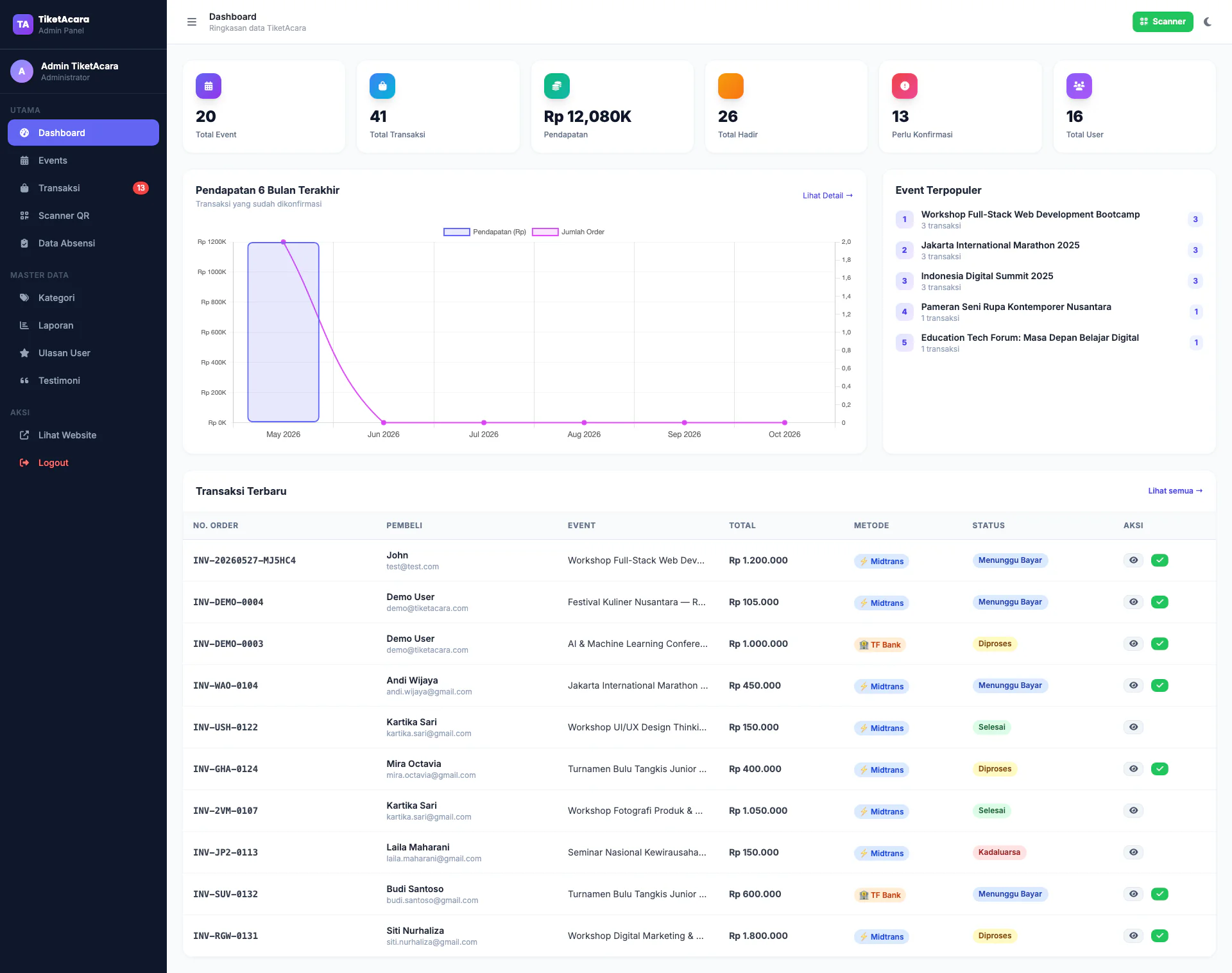Confirm order INV-20260527-MJ5HC4 with checkmark
Viewport: 1232px width, 973px height.
click(x=1159, y=560)
